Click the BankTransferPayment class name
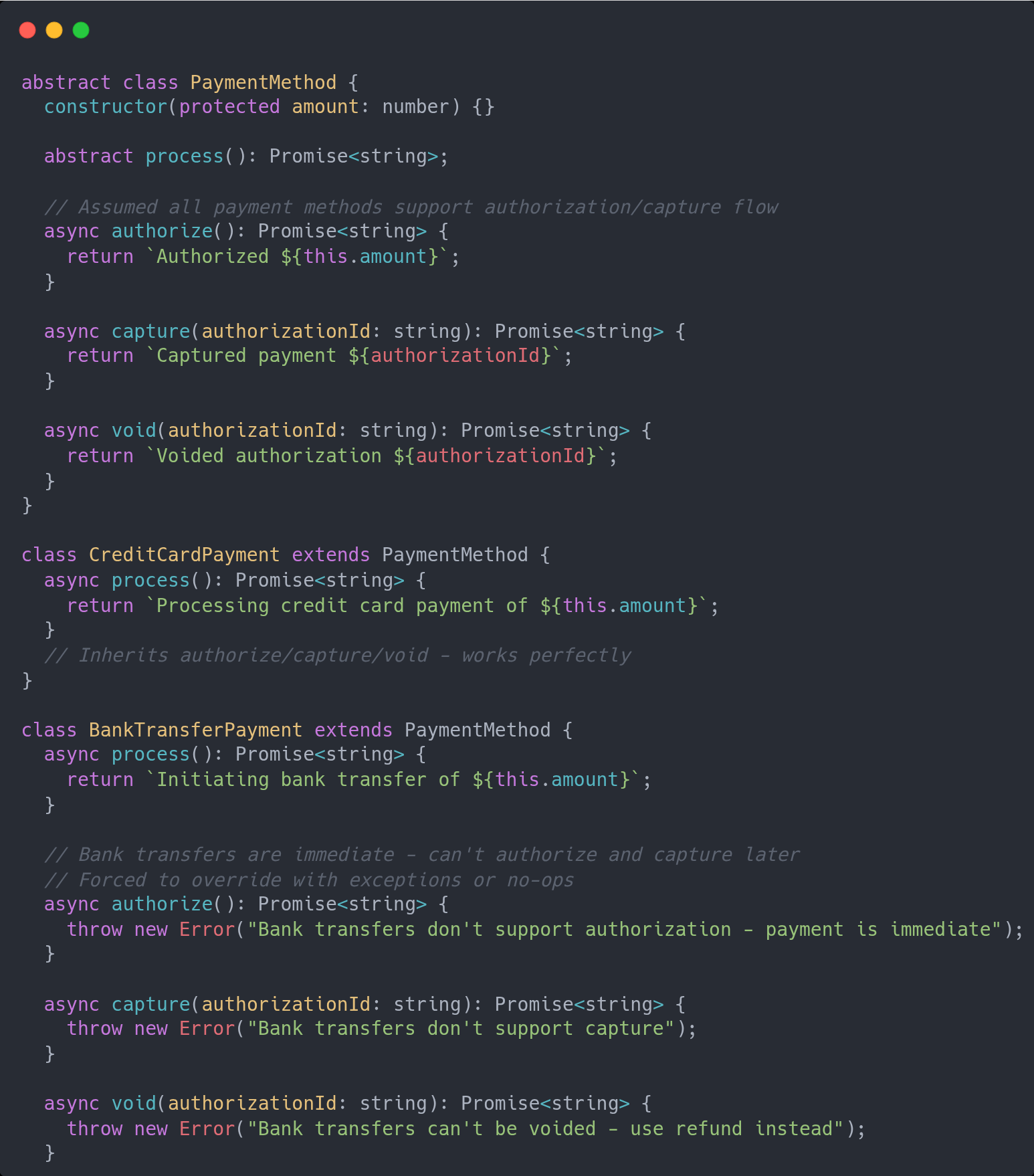The image size is (1034, 1176). [195, 730]
